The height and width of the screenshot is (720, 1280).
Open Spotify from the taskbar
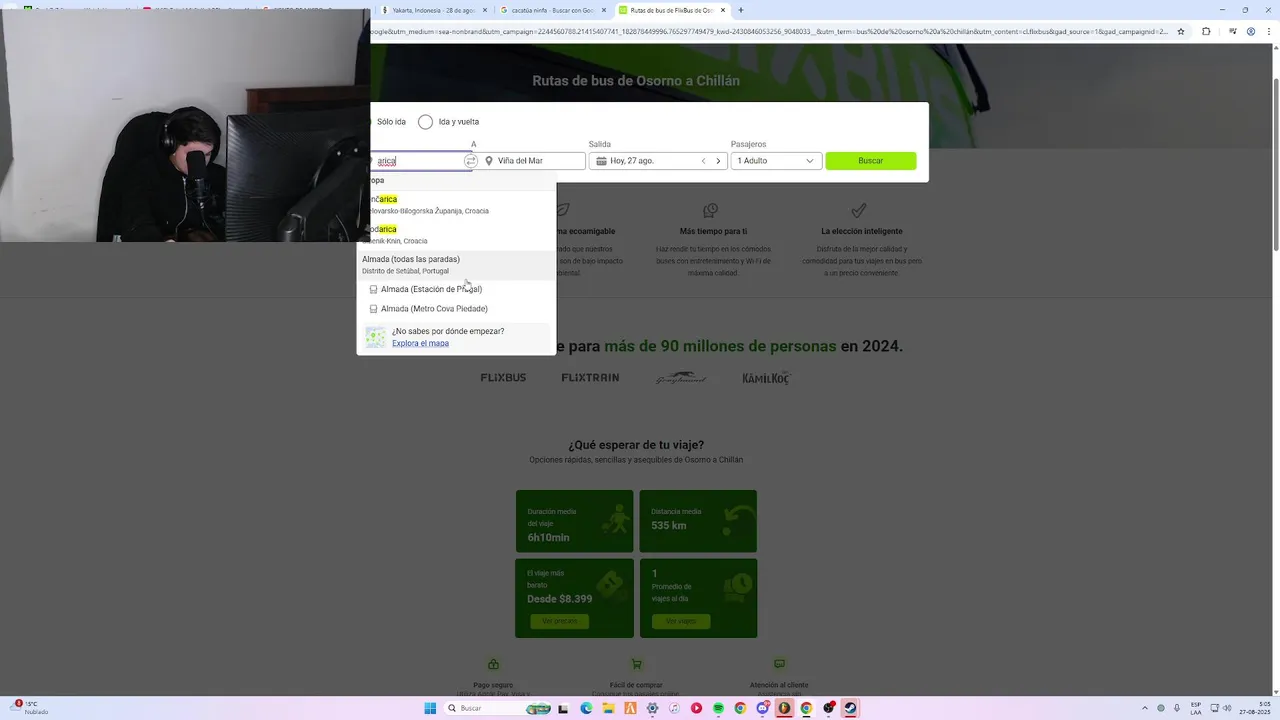click(718, 708)
